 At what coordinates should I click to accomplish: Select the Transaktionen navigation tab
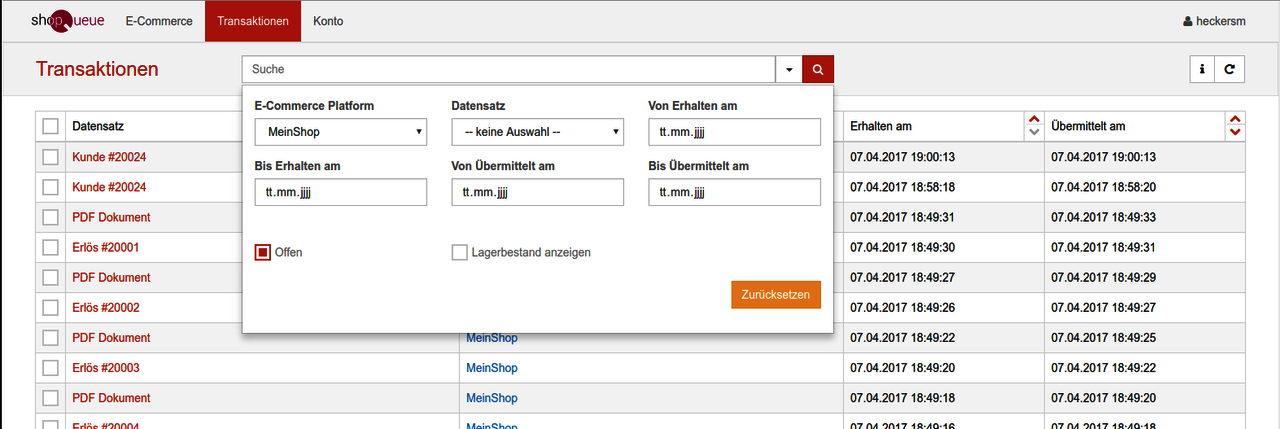coord(253,21)
